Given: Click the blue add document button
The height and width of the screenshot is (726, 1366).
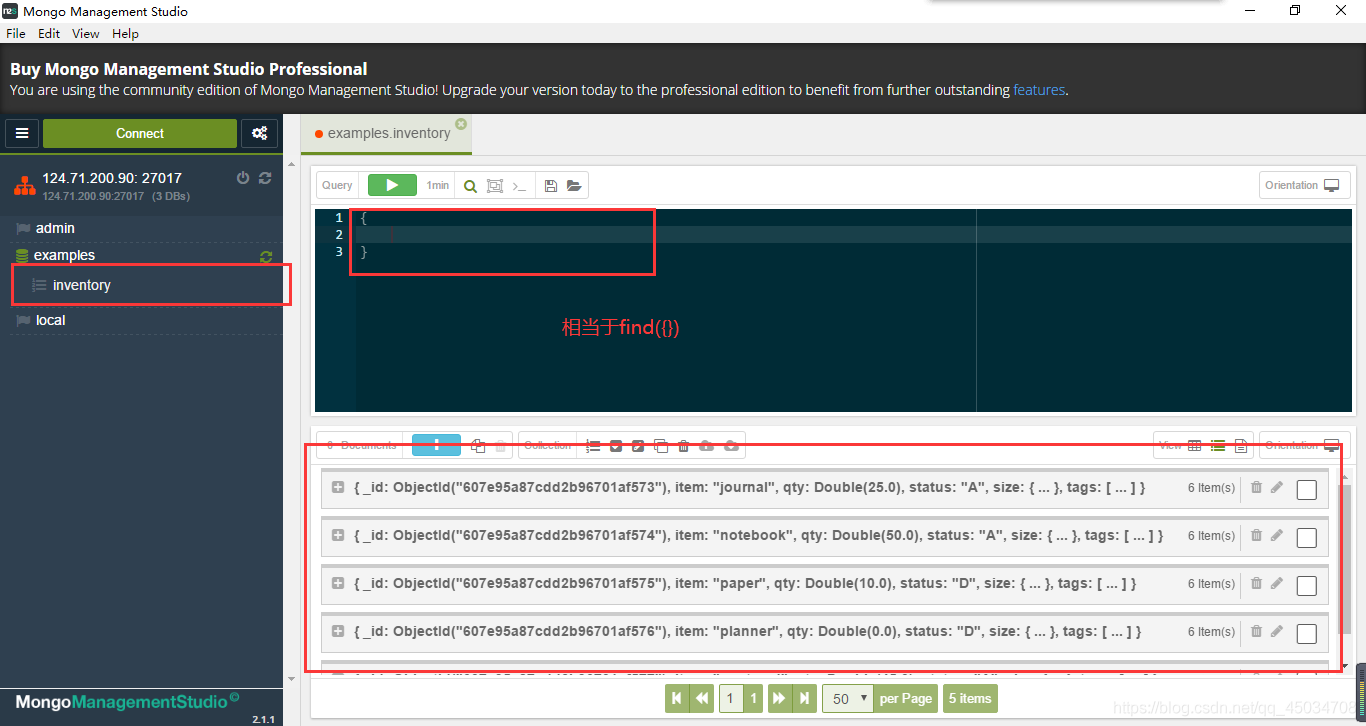Looking at the screenshot, I should click(436, 445).
